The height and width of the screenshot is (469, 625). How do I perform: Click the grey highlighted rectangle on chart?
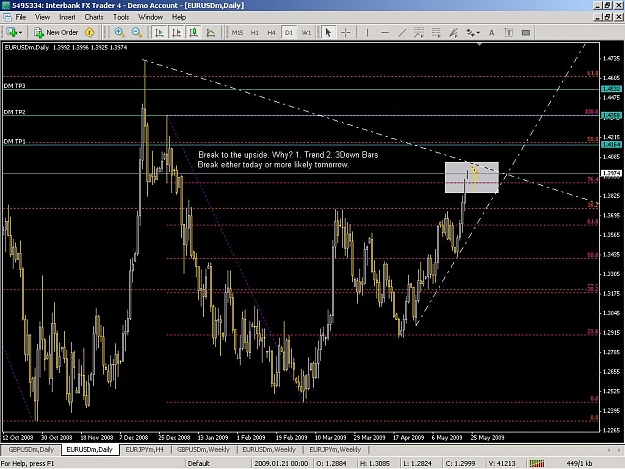[472, 177]
